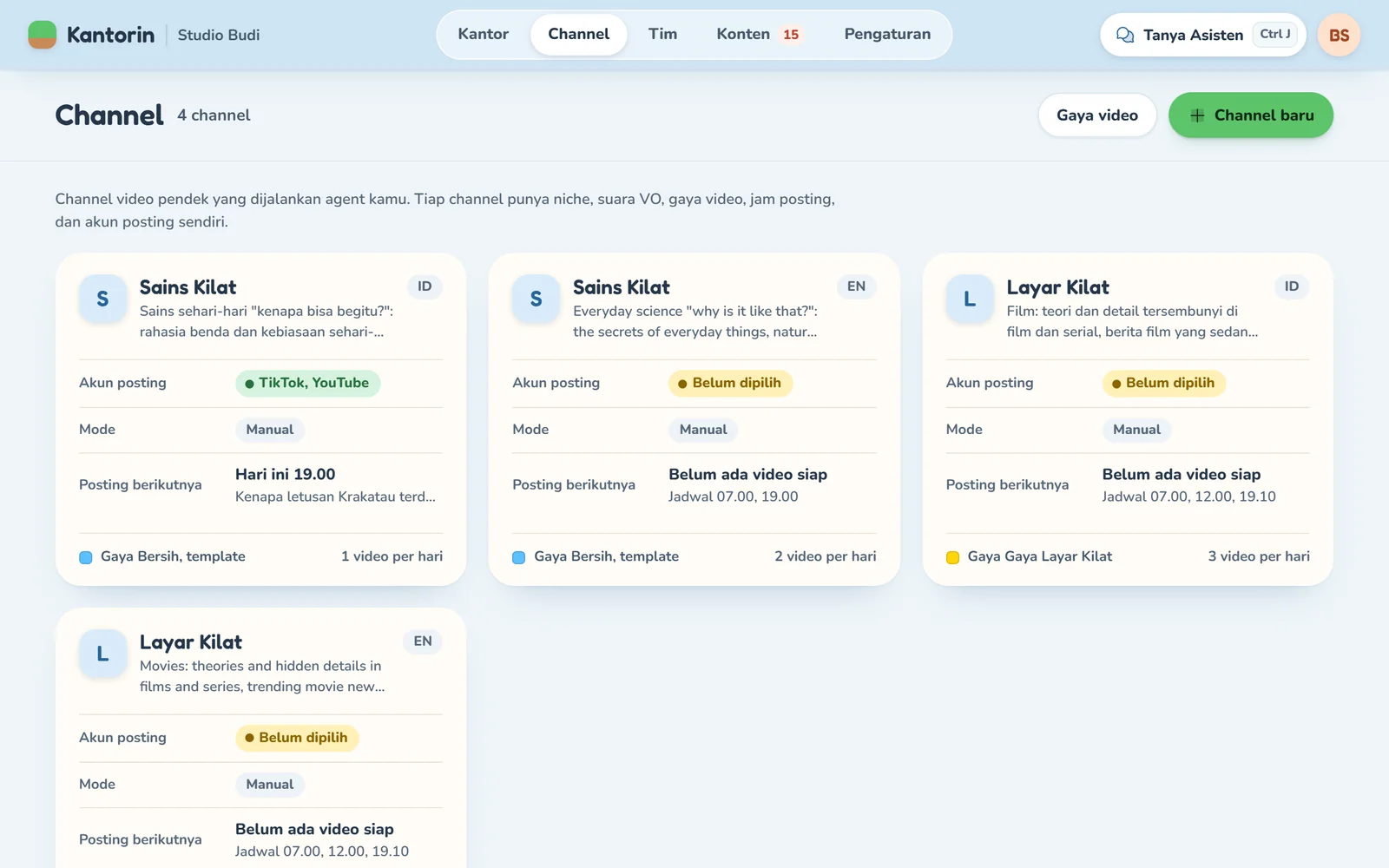Image resolution: width=1389 pixels, height=868 pixels.
Task: Open the Pengaturan tab
Action: click(x=887, y=34)
